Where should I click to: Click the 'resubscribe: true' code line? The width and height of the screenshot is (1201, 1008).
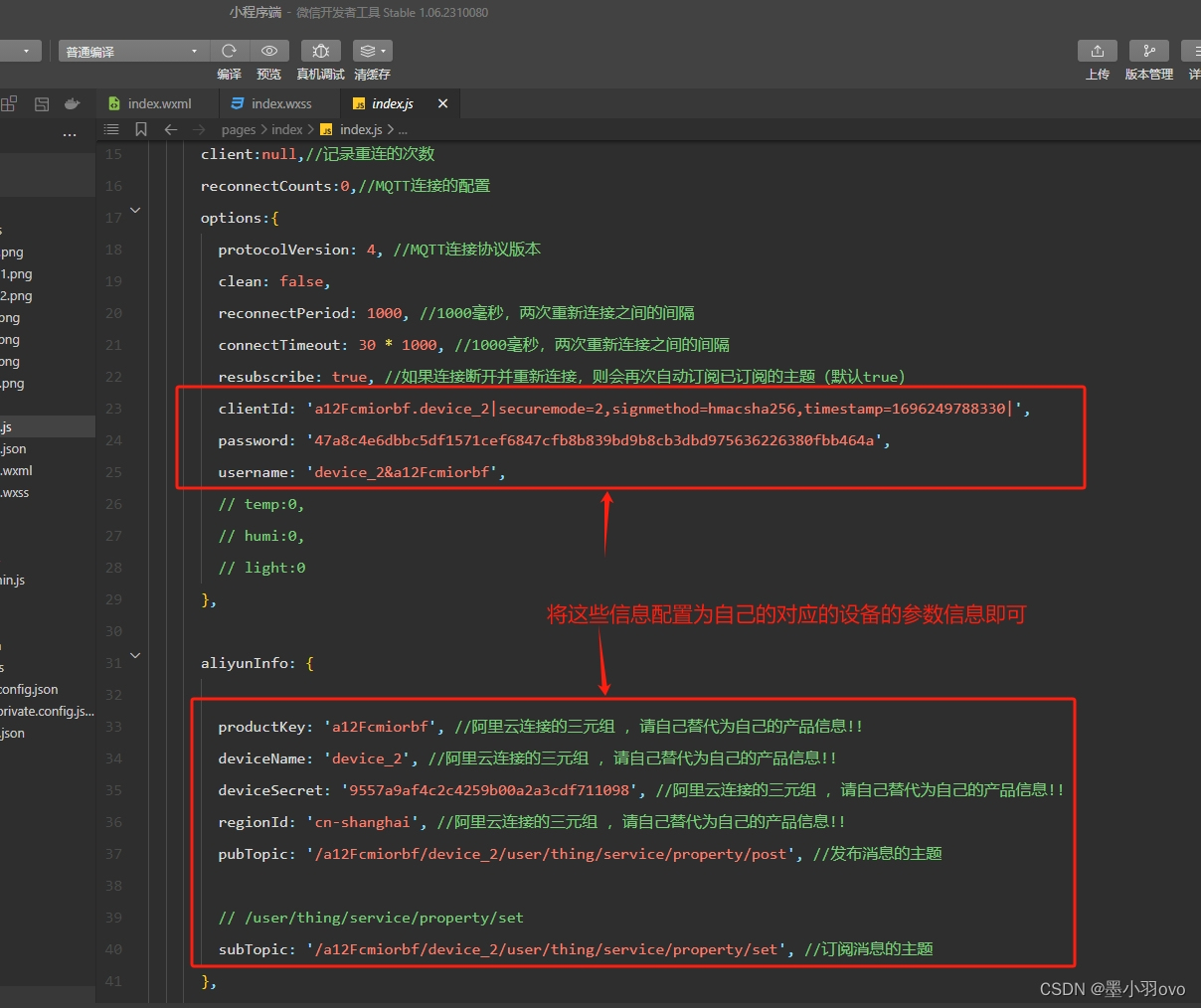(562, 377)
